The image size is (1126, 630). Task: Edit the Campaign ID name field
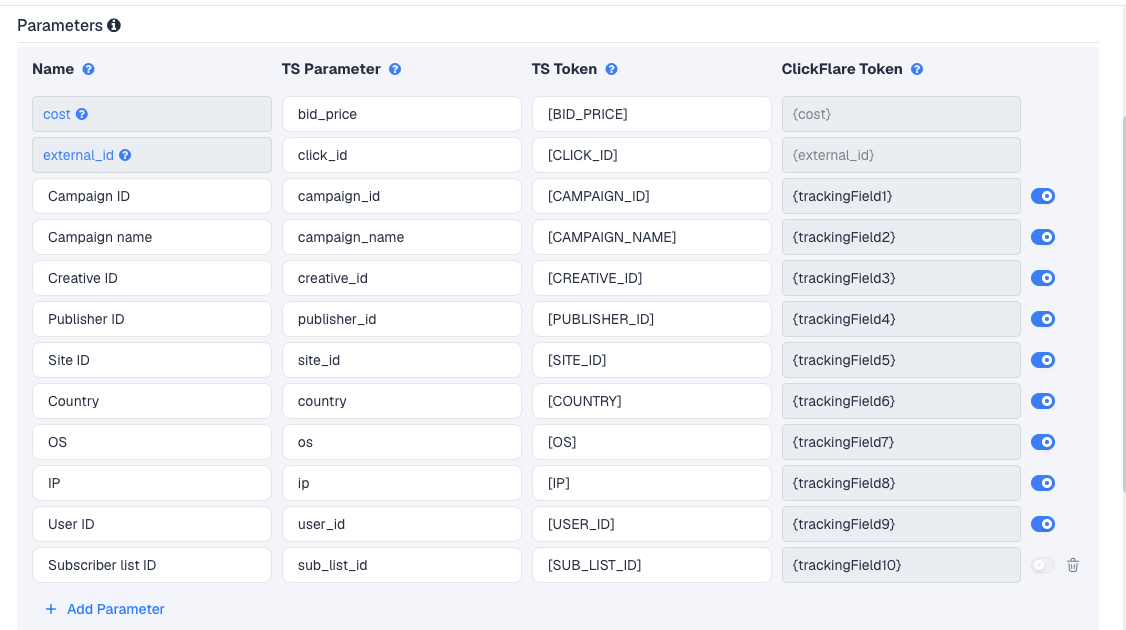tap(152, 196)
